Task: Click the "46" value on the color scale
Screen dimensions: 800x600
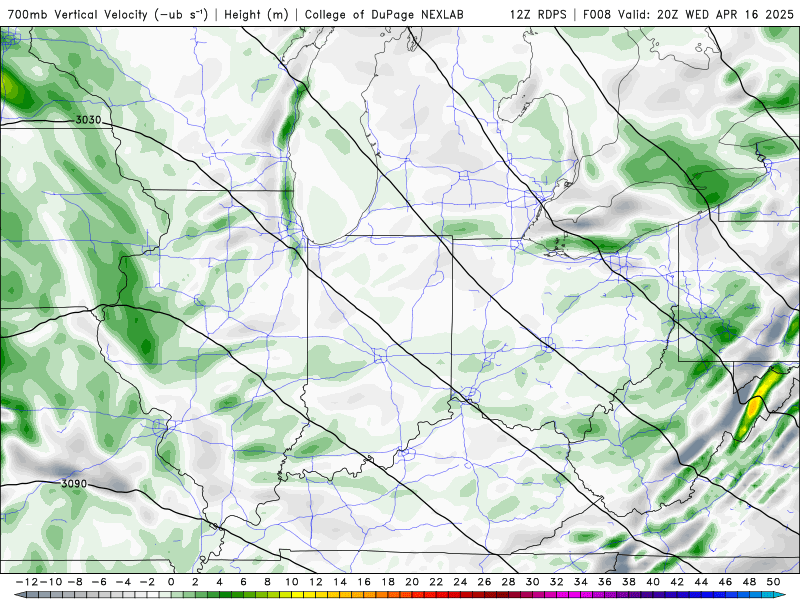Action: pos(726,582)
